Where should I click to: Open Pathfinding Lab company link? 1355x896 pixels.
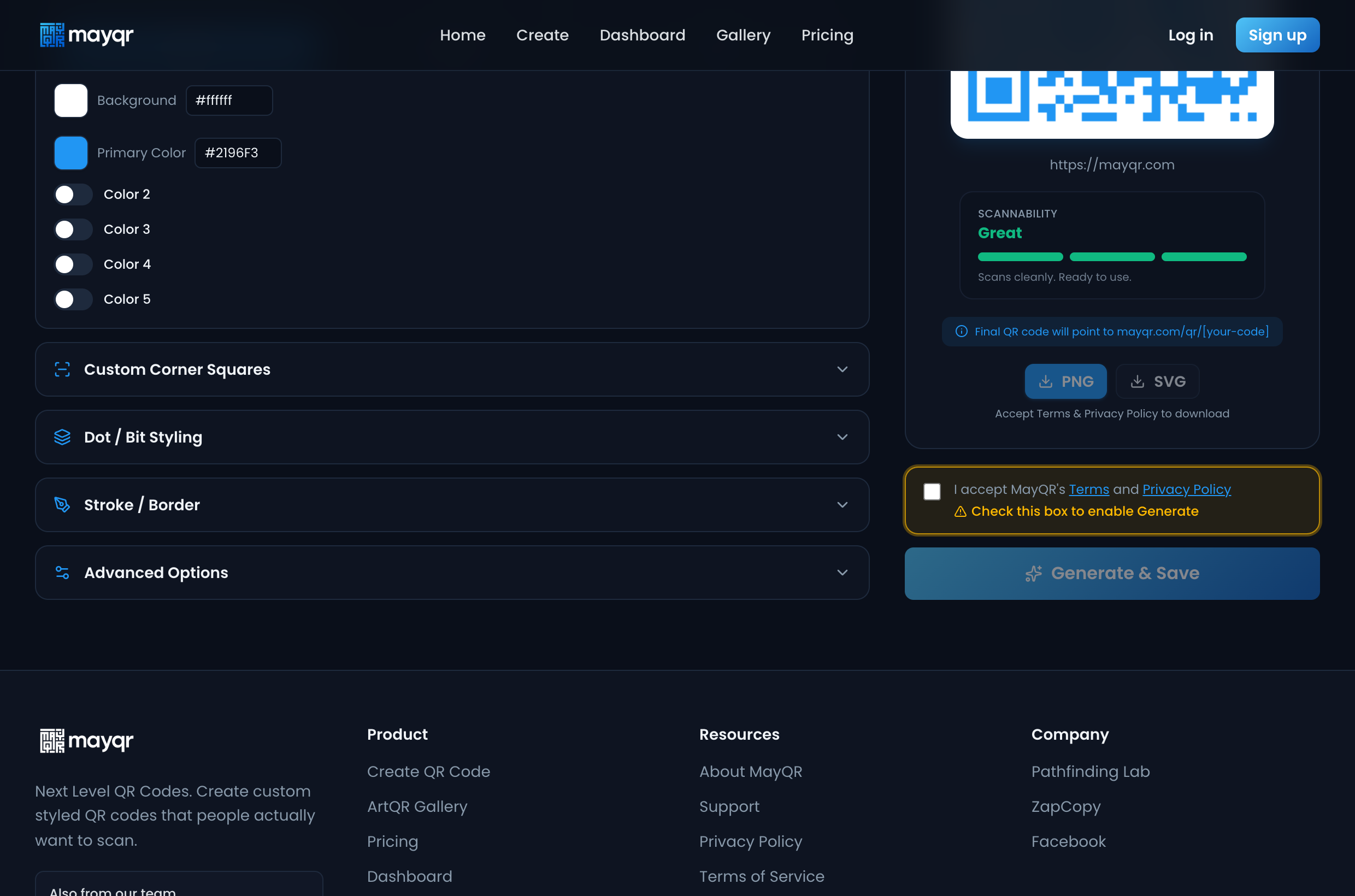1091,771
